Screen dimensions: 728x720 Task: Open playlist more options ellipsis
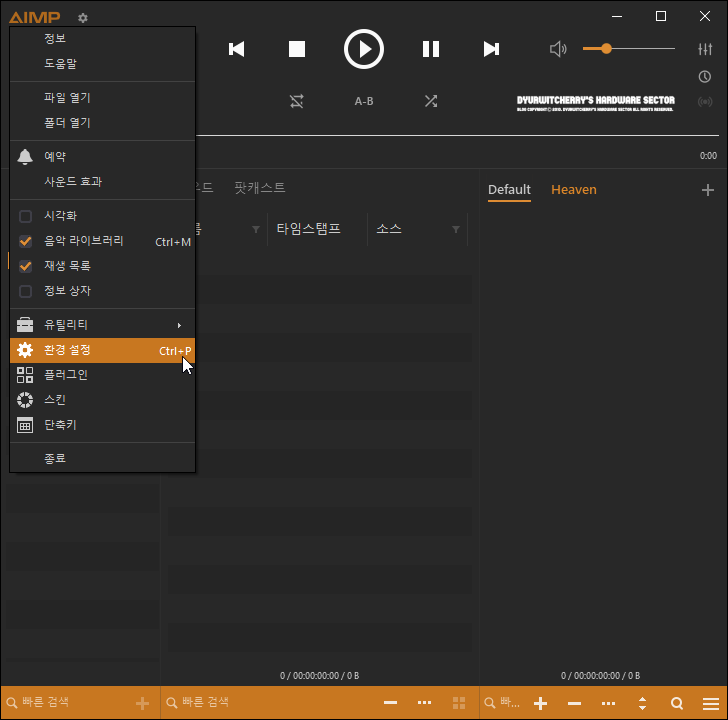[x=608, y=703]
